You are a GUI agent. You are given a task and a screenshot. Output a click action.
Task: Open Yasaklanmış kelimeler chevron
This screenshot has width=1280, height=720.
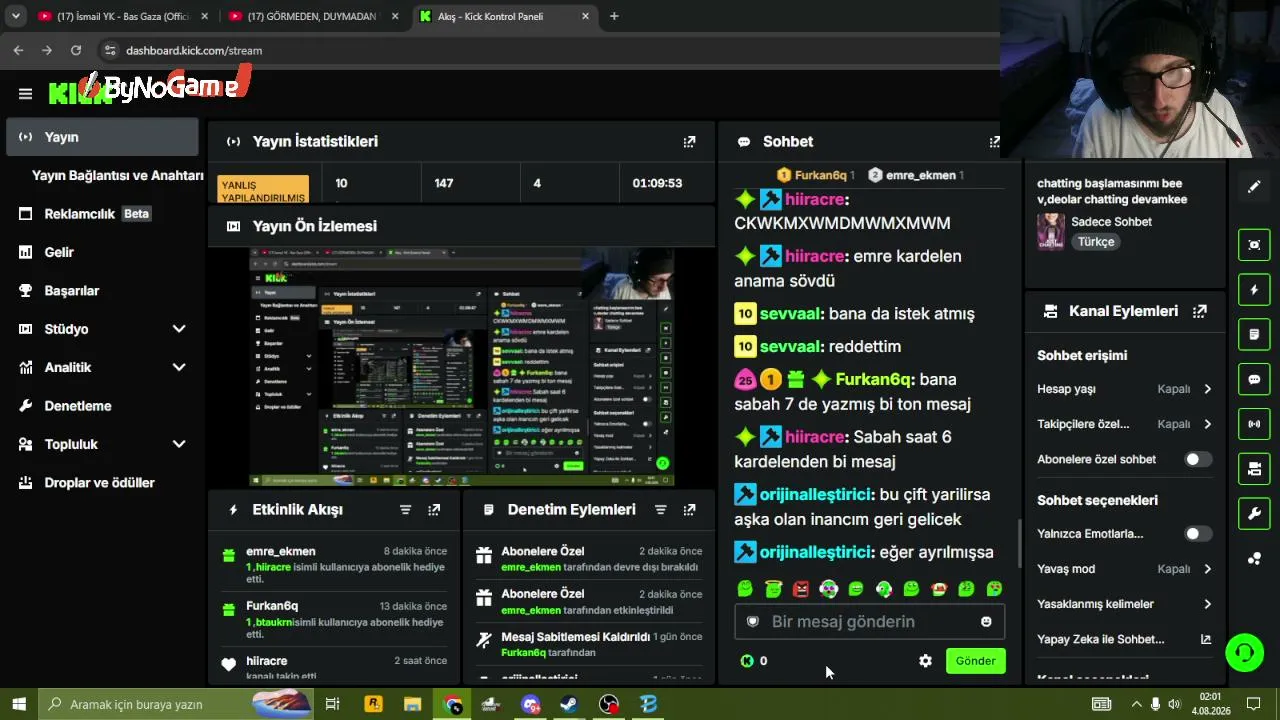click(x=1207, y=604)
